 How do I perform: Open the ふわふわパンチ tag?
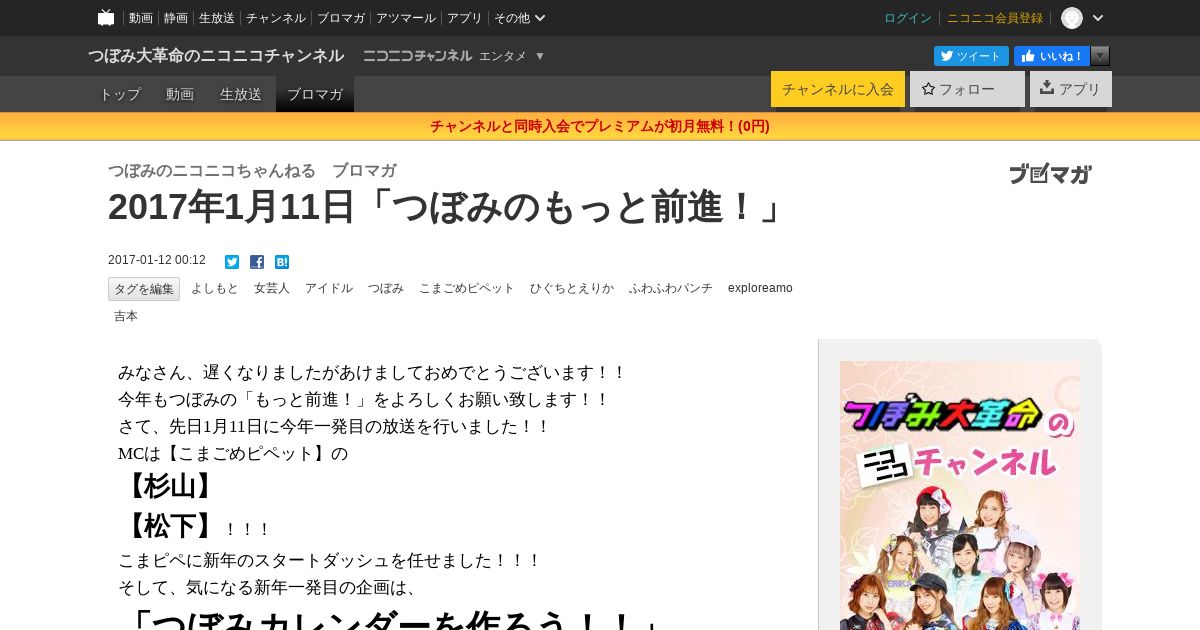(x=671, y=288)
